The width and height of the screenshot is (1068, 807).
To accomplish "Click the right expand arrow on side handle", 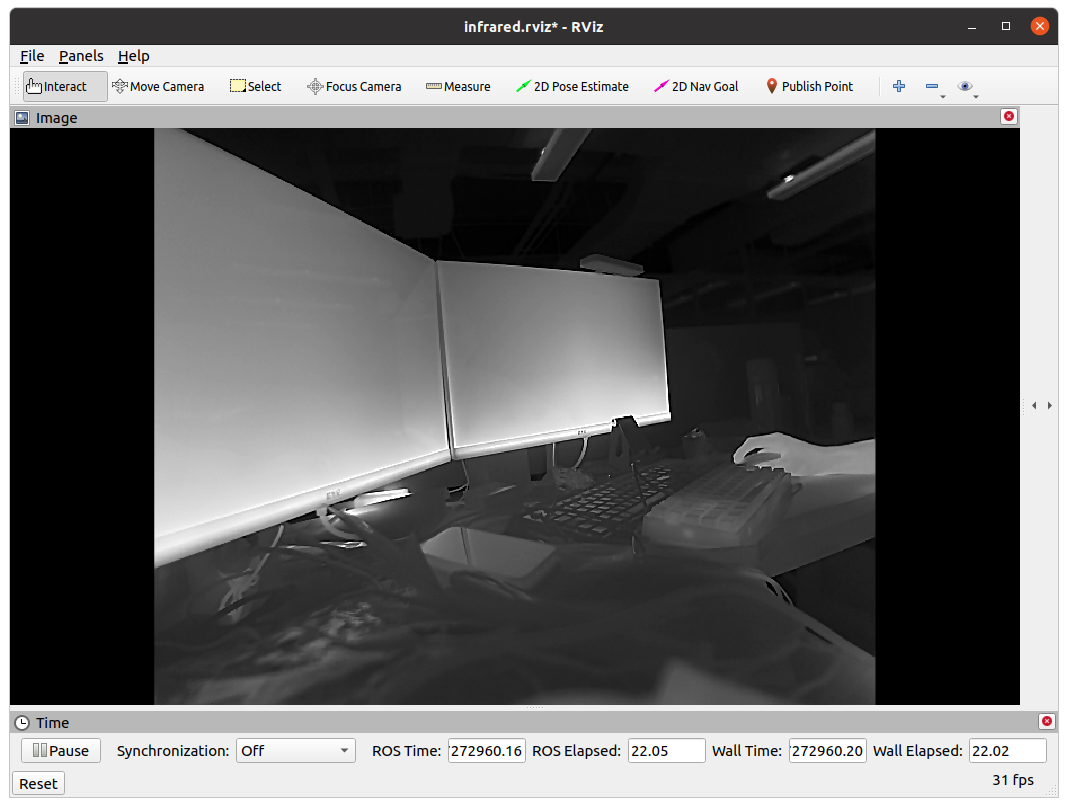I will [x=1050, y=405].
